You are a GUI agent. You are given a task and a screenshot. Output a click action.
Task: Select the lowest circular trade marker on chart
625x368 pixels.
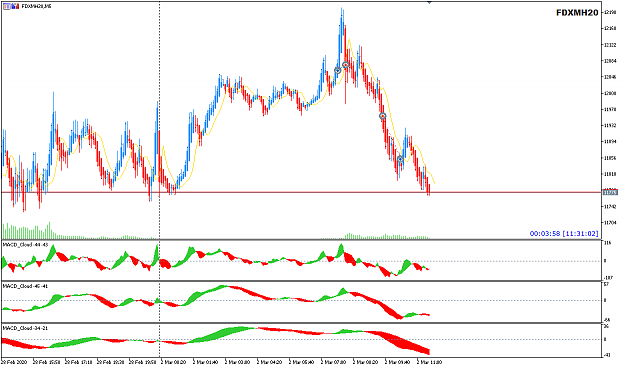coord(400,159)
